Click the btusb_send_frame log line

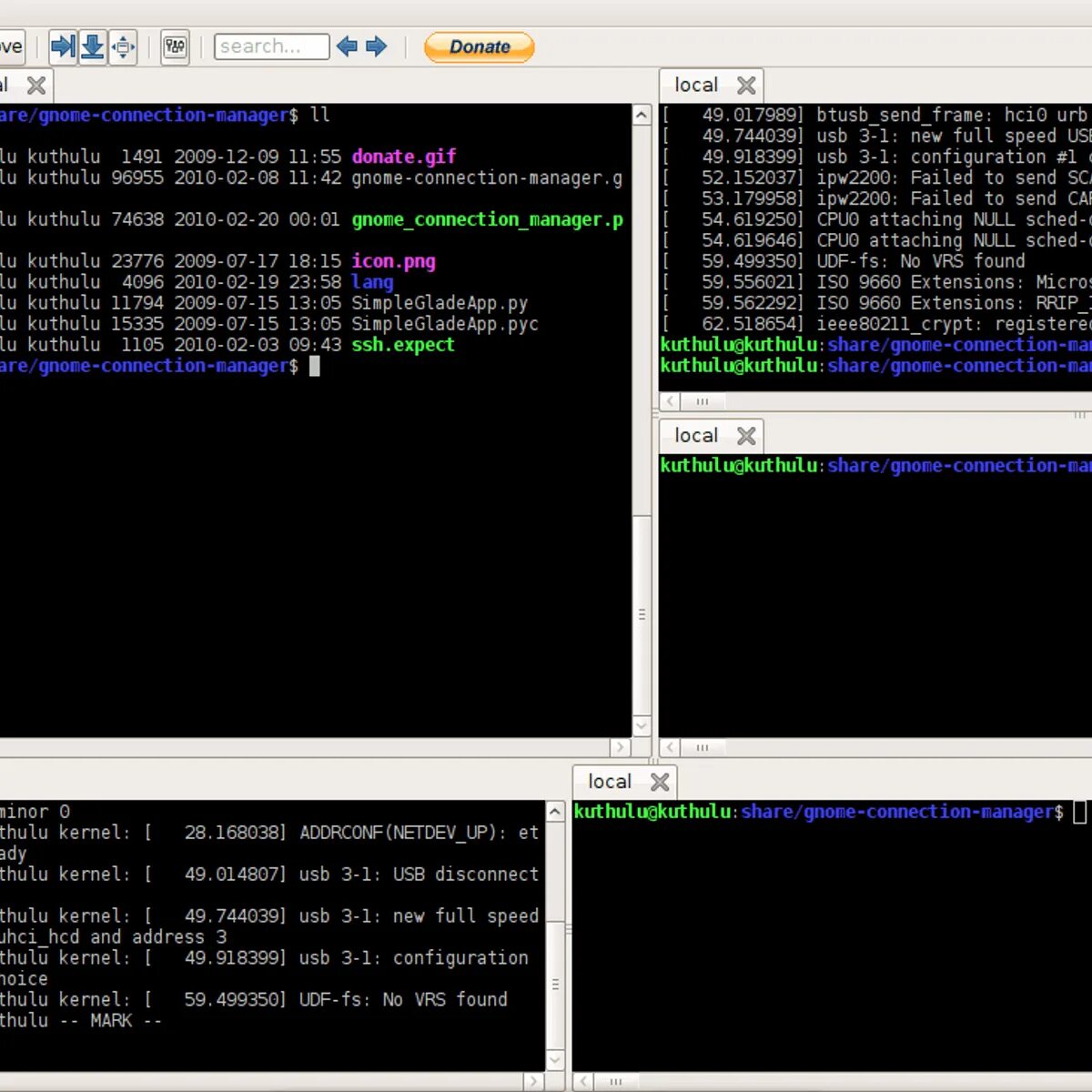pos(876,115)
